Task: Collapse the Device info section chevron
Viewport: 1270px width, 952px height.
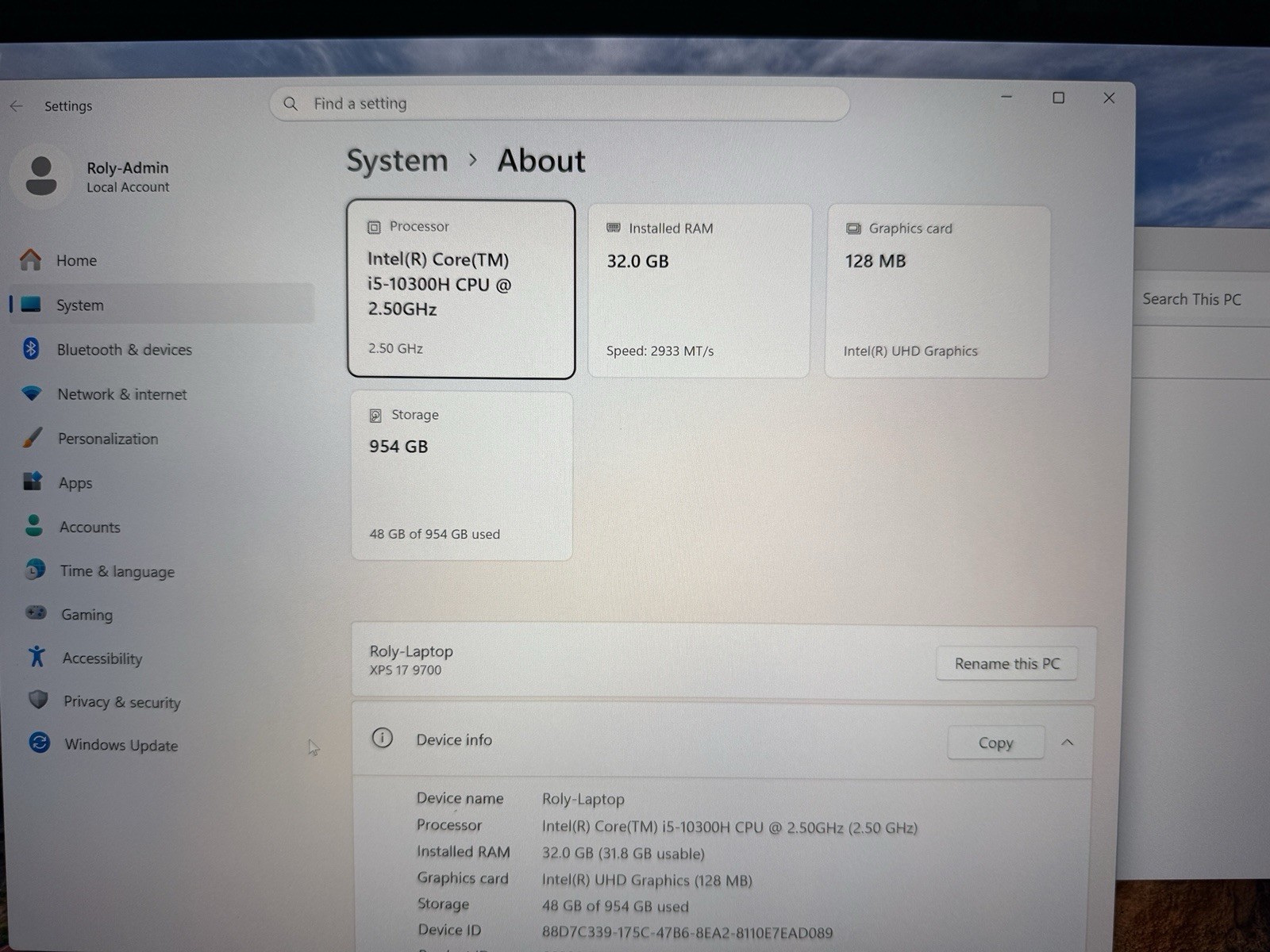Action: [1068, 743]
